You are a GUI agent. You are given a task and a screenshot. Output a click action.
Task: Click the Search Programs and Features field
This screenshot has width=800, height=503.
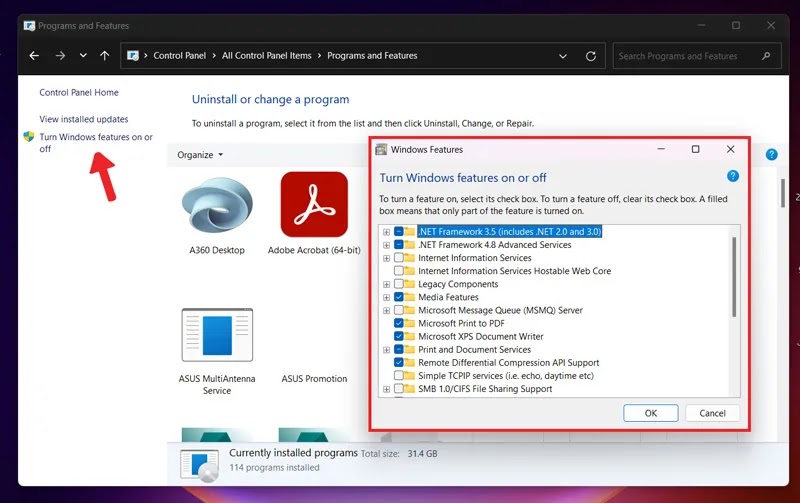(x=697, y=56)
